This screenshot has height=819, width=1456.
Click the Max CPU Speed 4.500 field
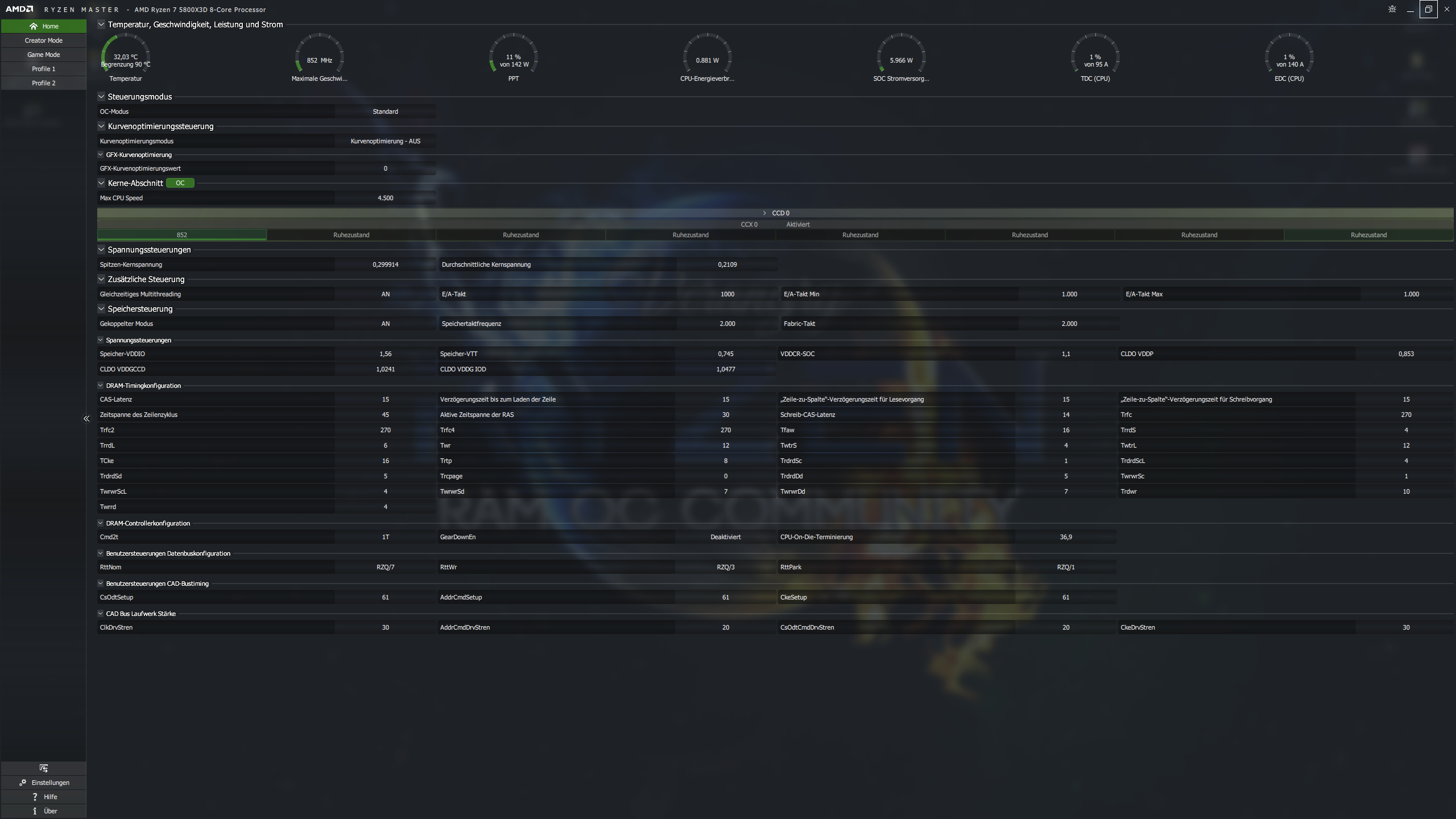(385, 198)
